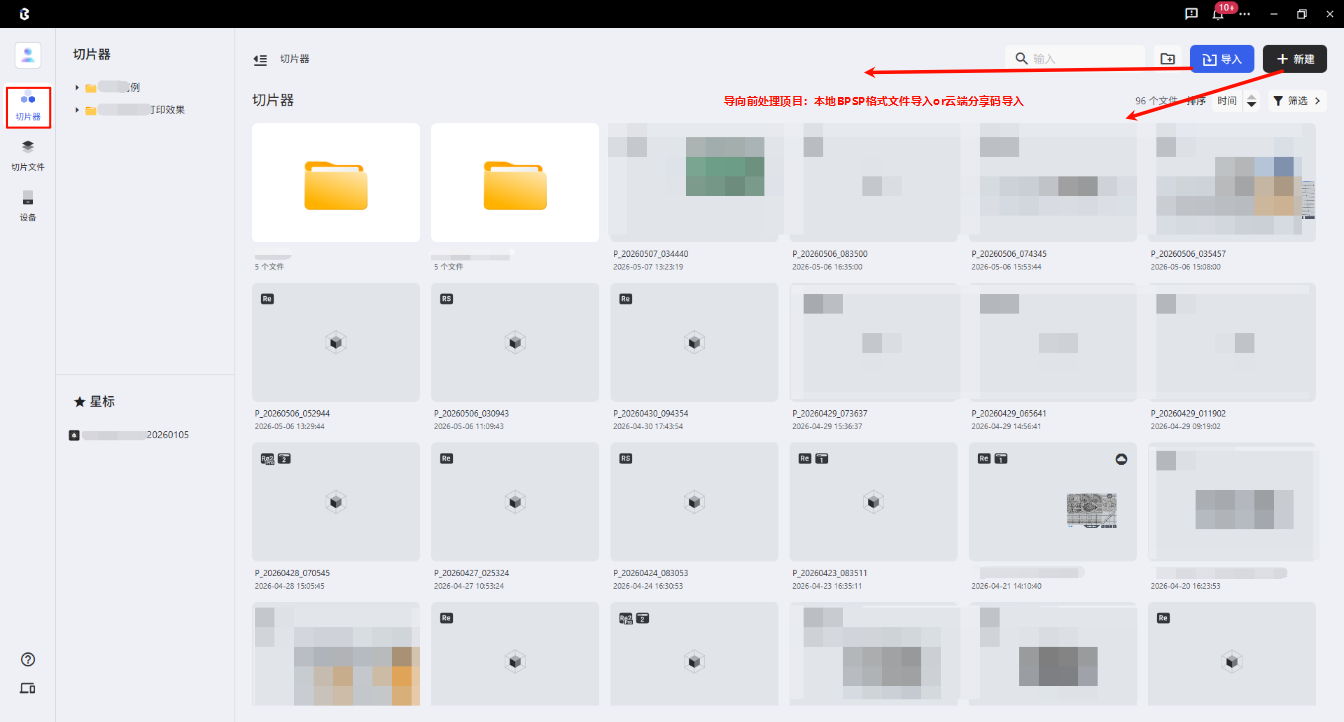Image resolution: width=1344 pixels, height=722 pixels.
Task: Open the feedback message icon in the title bar
Action: (1191, 14)
